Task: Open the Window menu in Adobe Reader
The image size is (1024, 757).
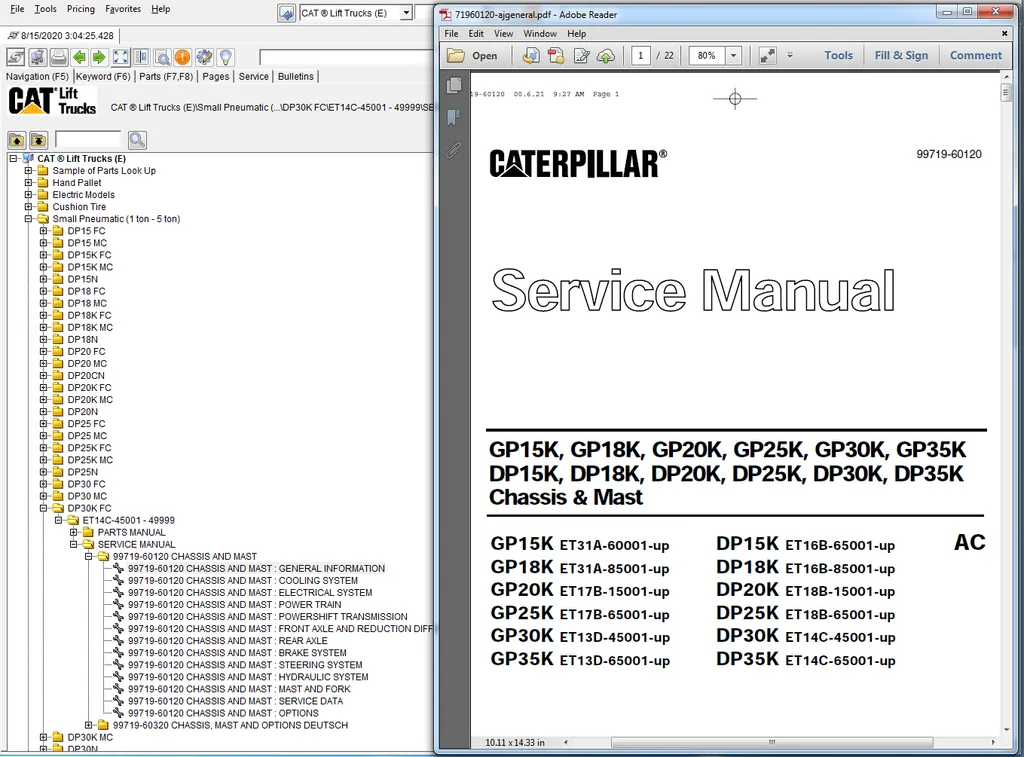Action: [540, 34]
